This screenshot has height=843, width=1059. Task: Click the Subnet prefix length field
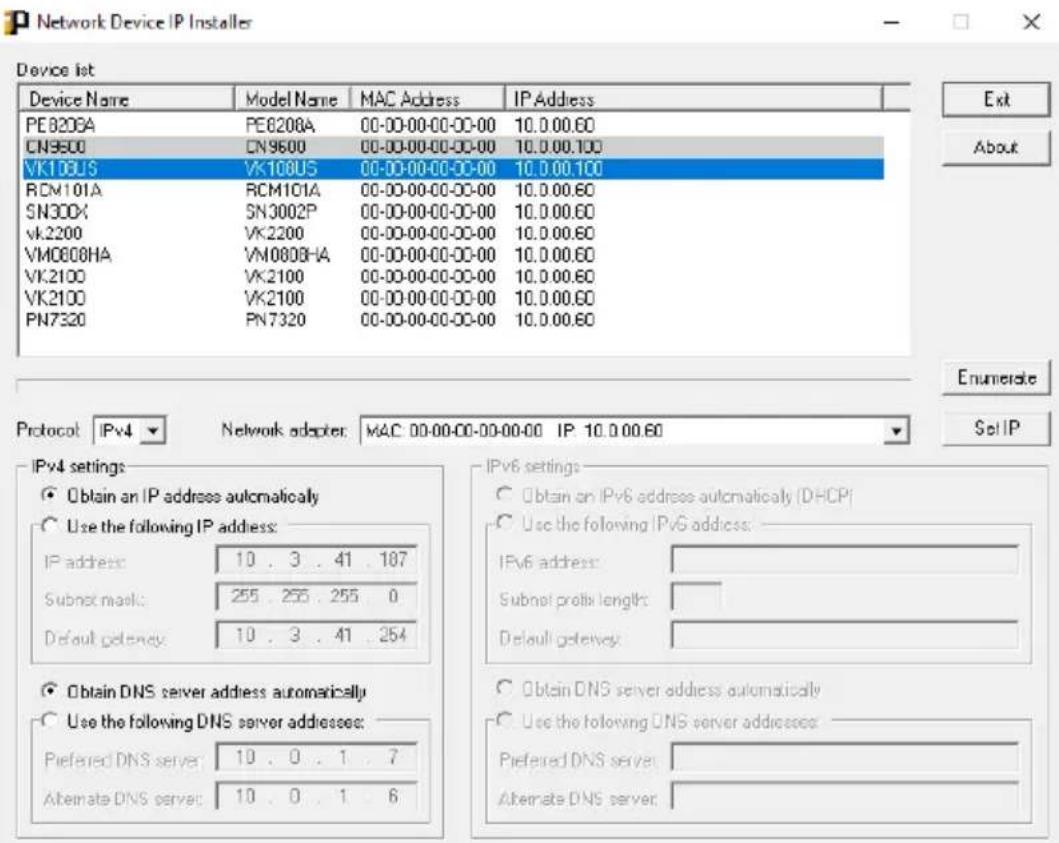click(x=696, y=596)
